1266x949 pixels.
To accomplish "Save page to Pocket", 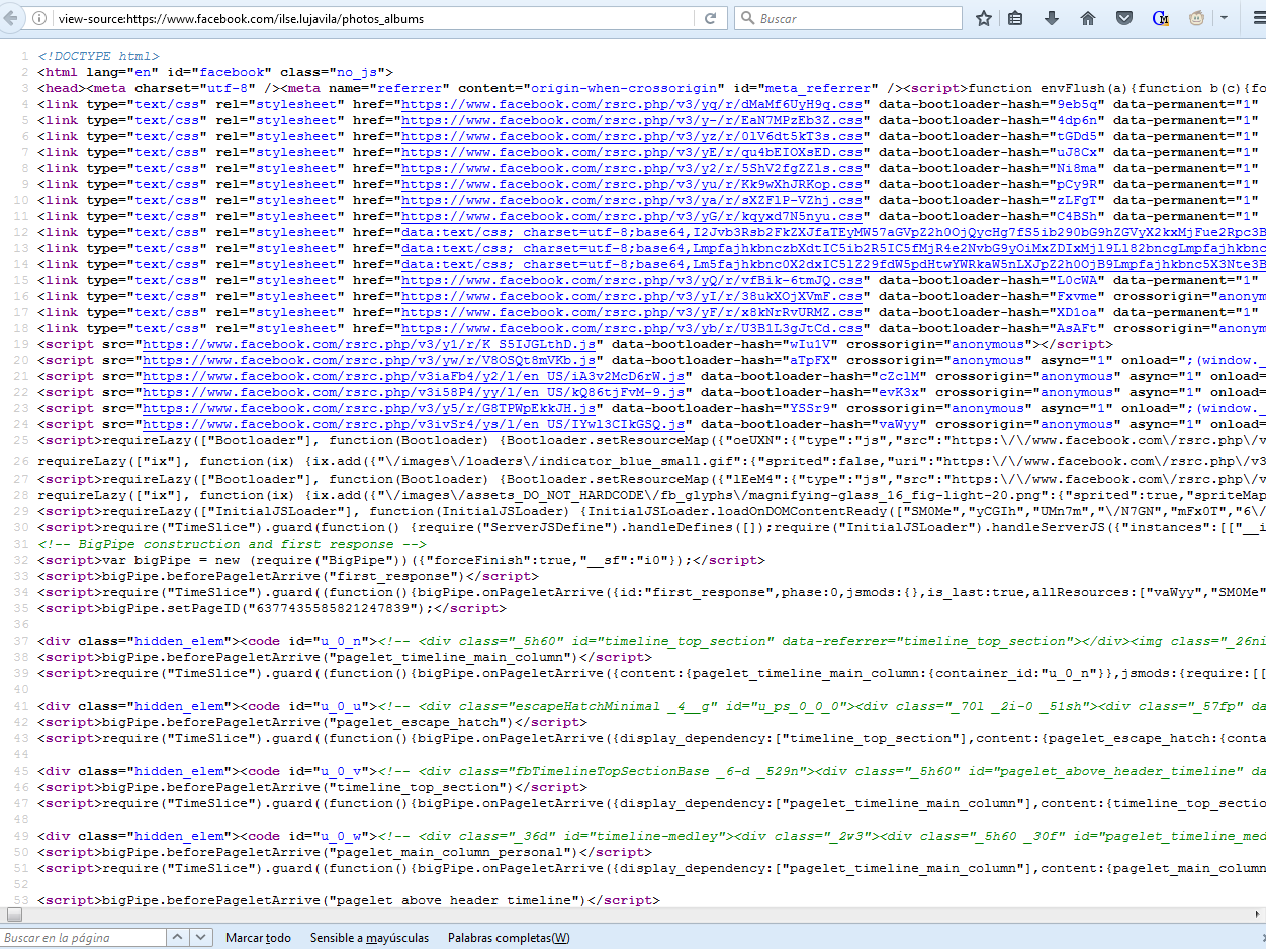I will (x=1124, y=18).
